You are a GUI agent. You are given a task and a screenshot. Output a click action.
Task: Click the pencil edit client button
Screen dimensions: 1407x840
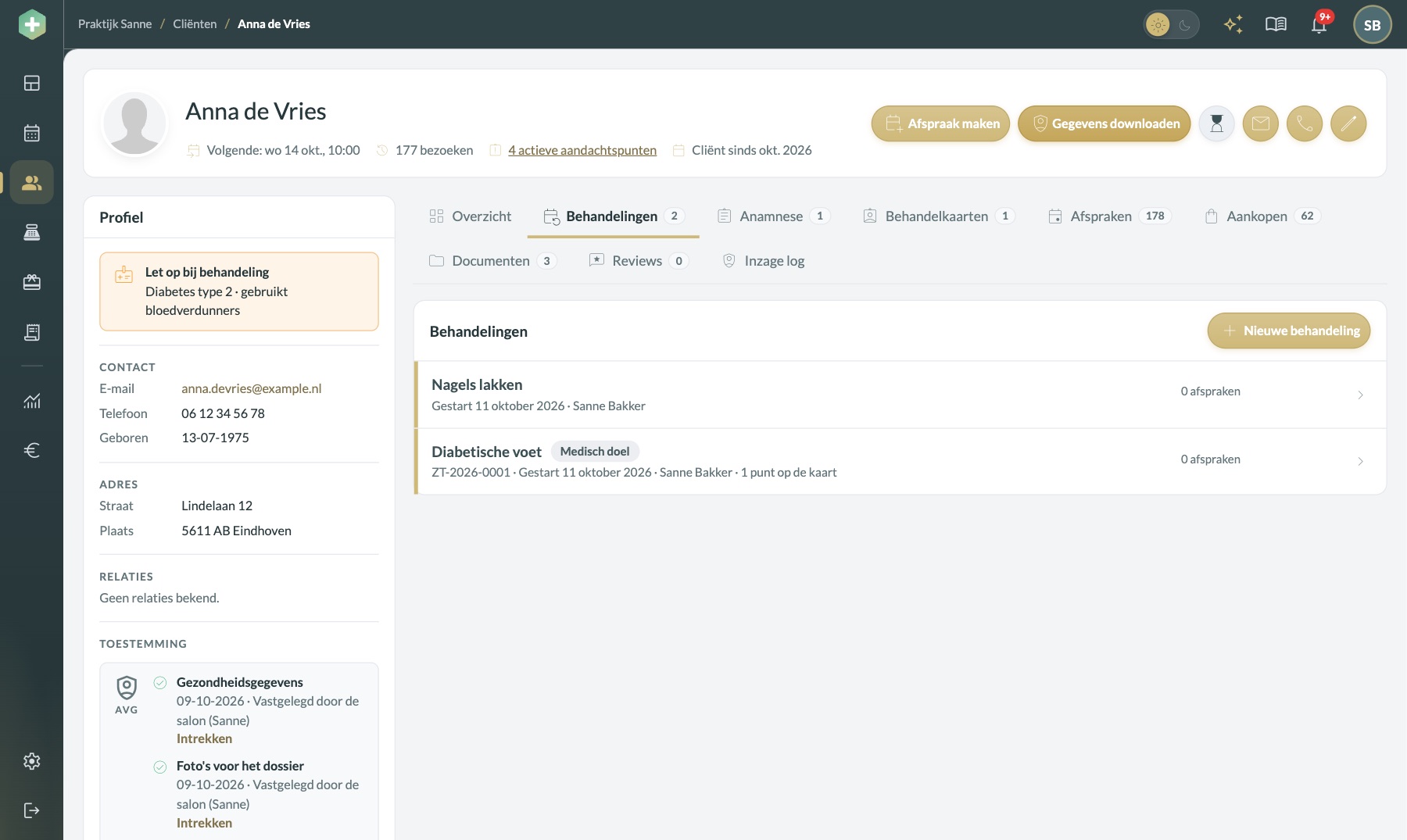tap(1348, 123)
